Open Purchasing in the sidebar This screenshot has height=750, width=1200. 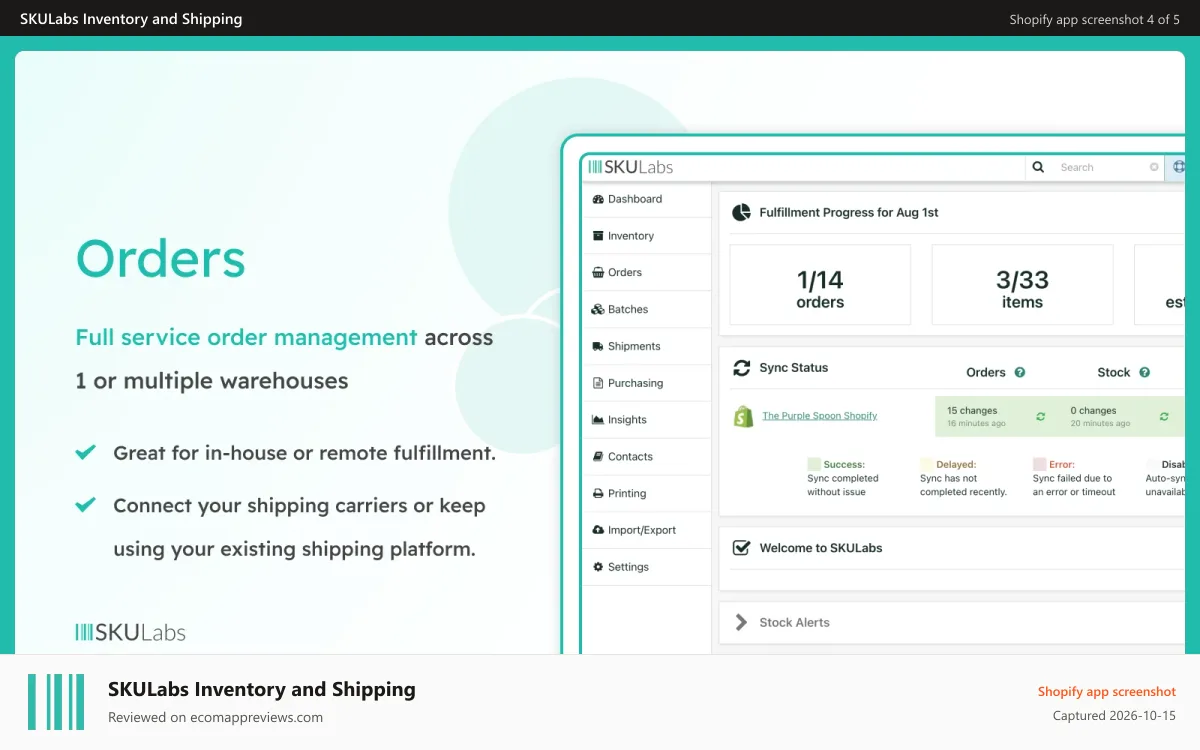click(647, 383)
